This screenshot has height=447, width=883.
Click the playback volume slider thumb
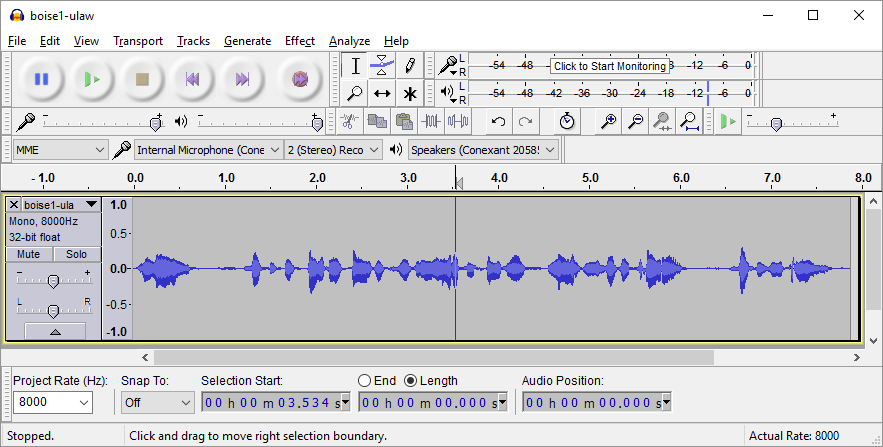317,124
